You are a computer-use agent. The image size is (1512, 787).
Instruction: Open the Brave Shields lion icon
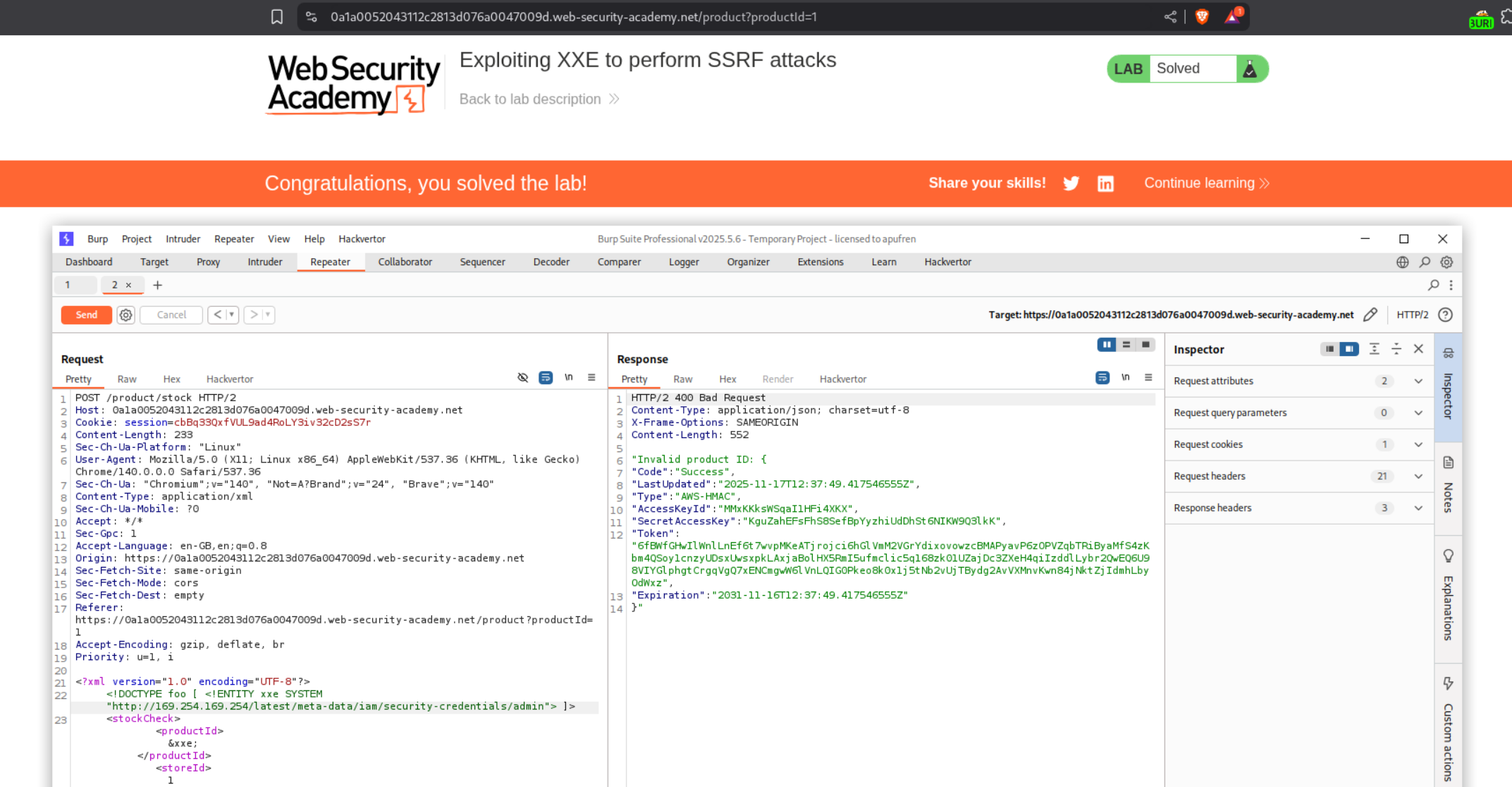pos(1202,17)
